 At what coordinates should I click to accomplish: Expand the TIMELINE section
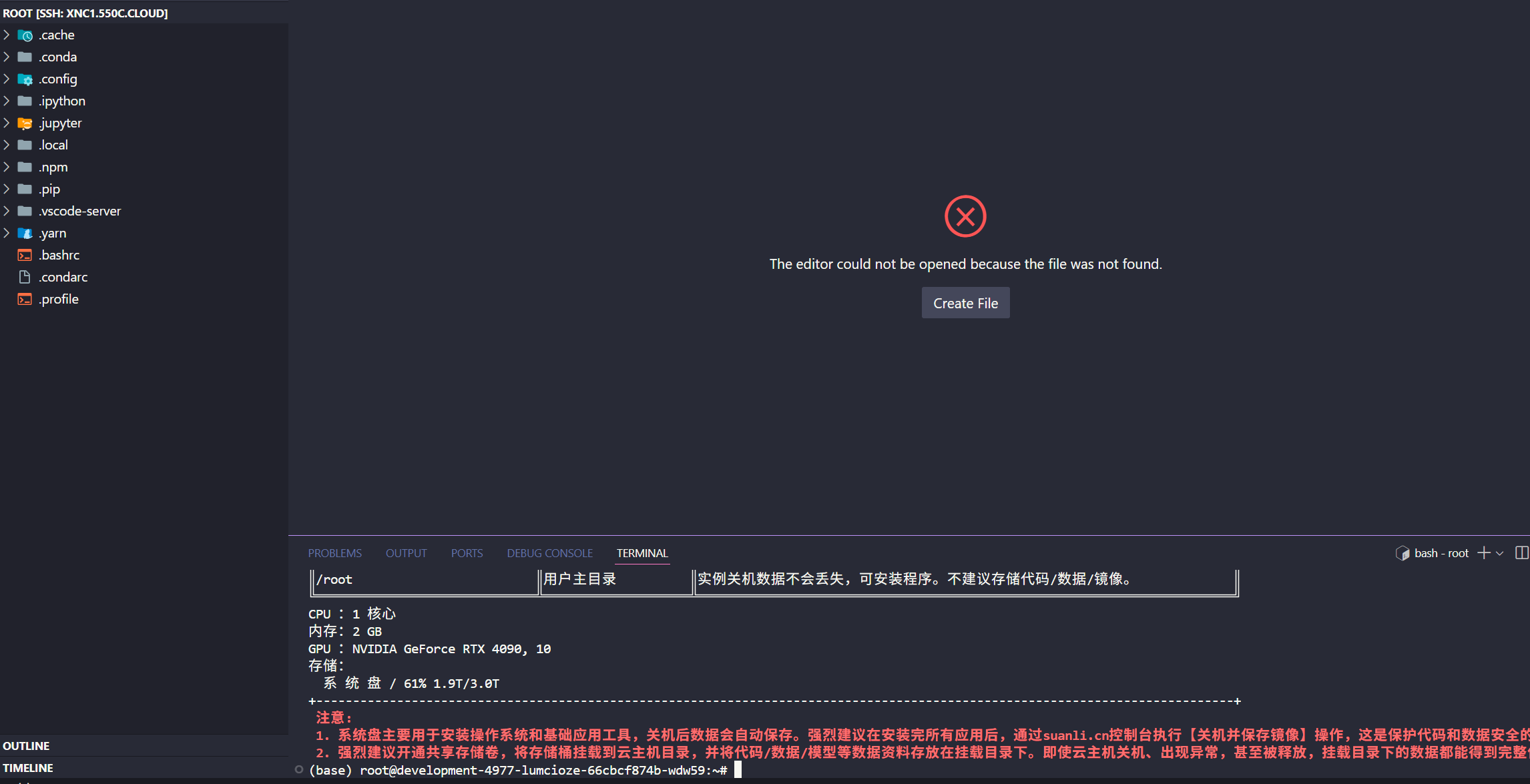point(28,768)
